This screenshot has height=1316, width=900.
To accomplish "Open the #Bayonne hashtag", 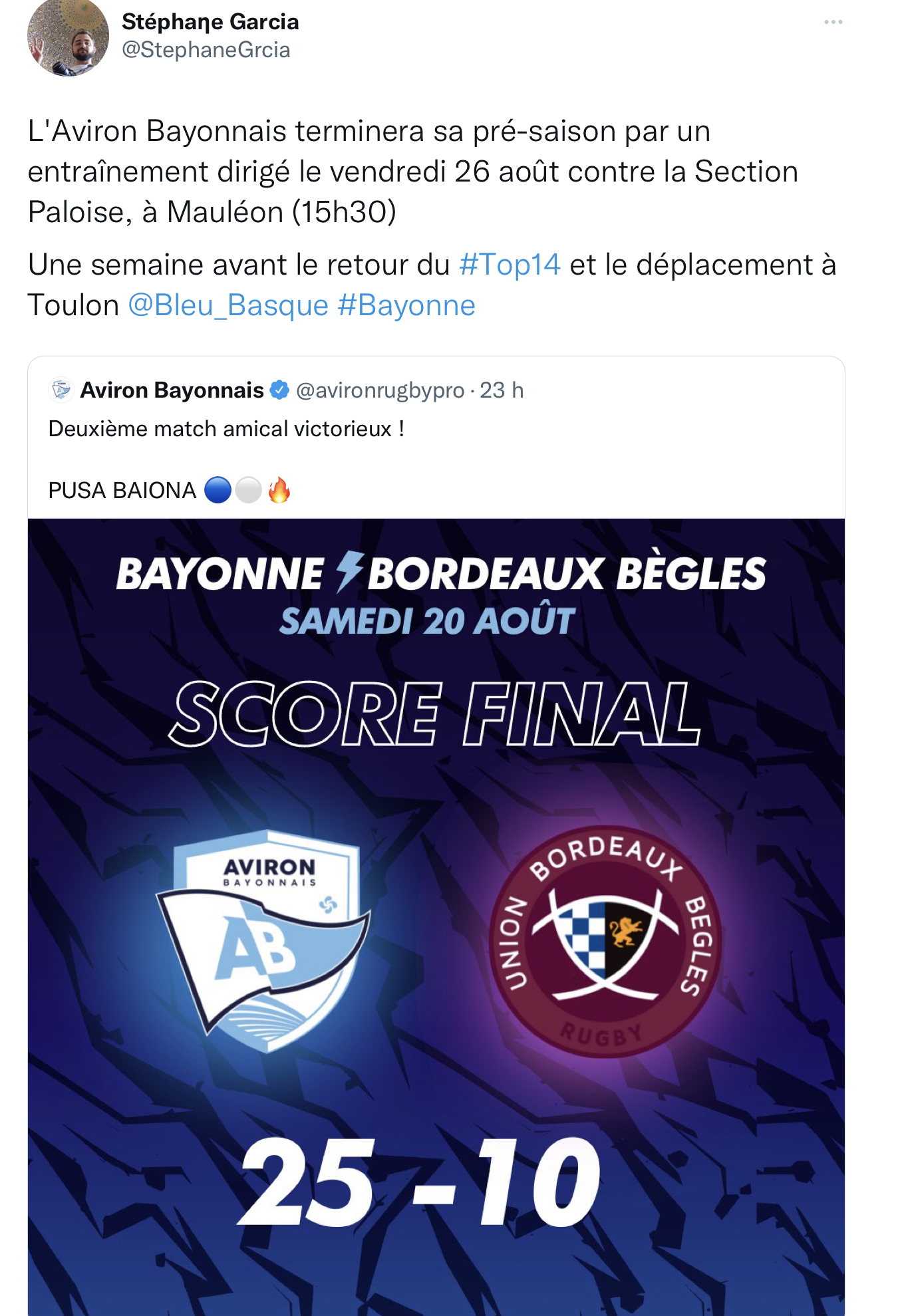I will tap(406, 306).
